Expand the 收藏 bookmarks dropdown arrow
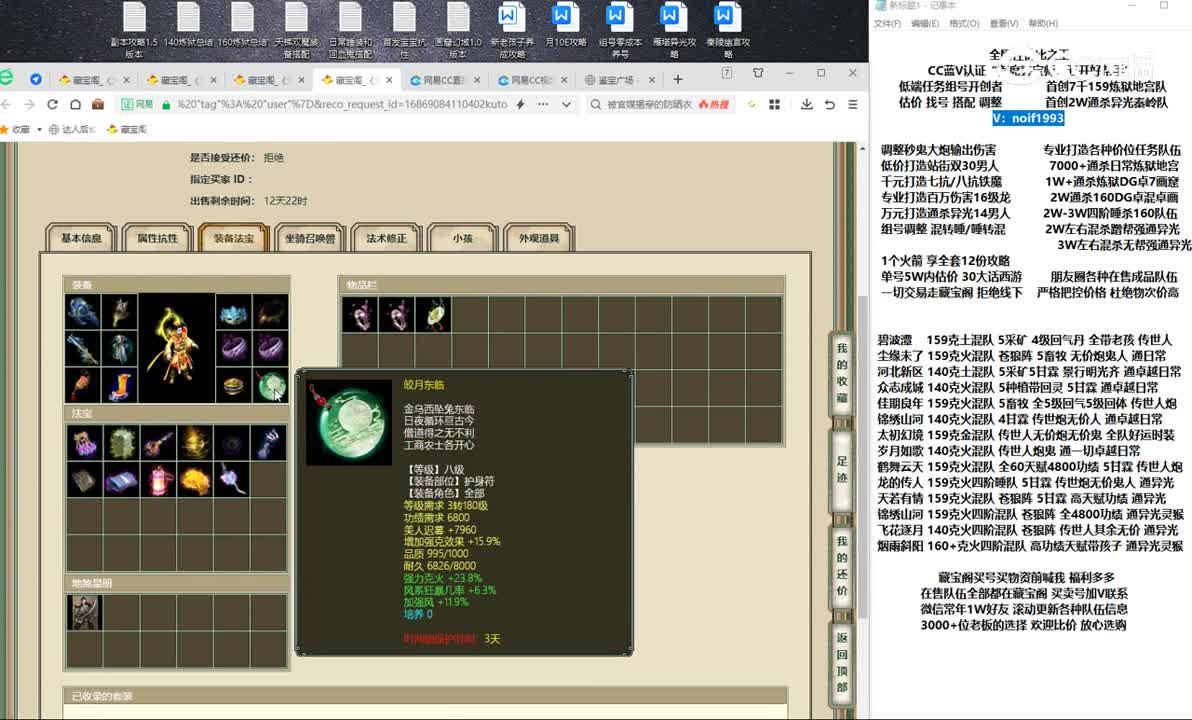This screenshot has width=1192, height=720. pos(39,129)
